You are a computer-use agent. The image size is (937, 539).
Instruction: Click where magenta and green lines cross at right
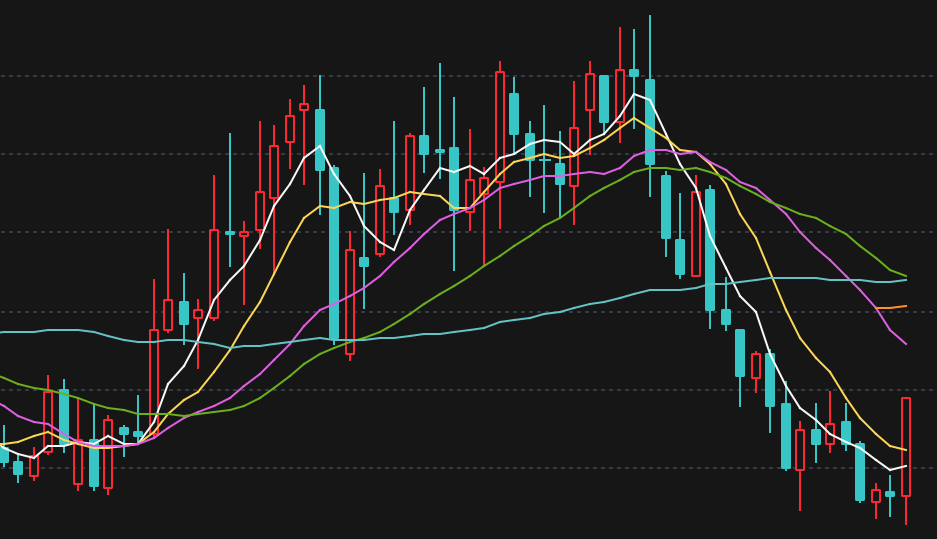pos(773,201)
